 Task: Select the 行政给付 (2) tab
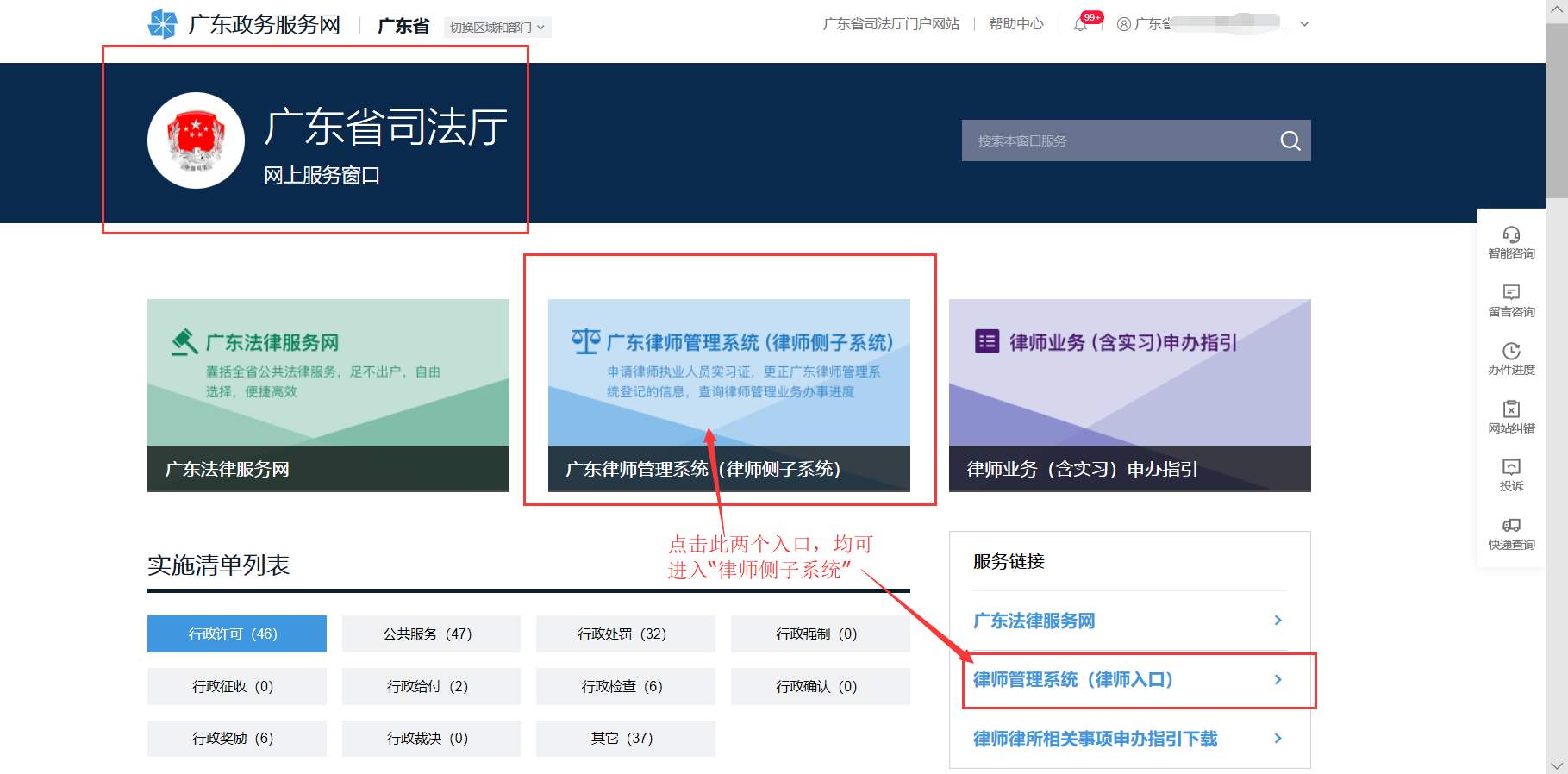click(431, 686)
